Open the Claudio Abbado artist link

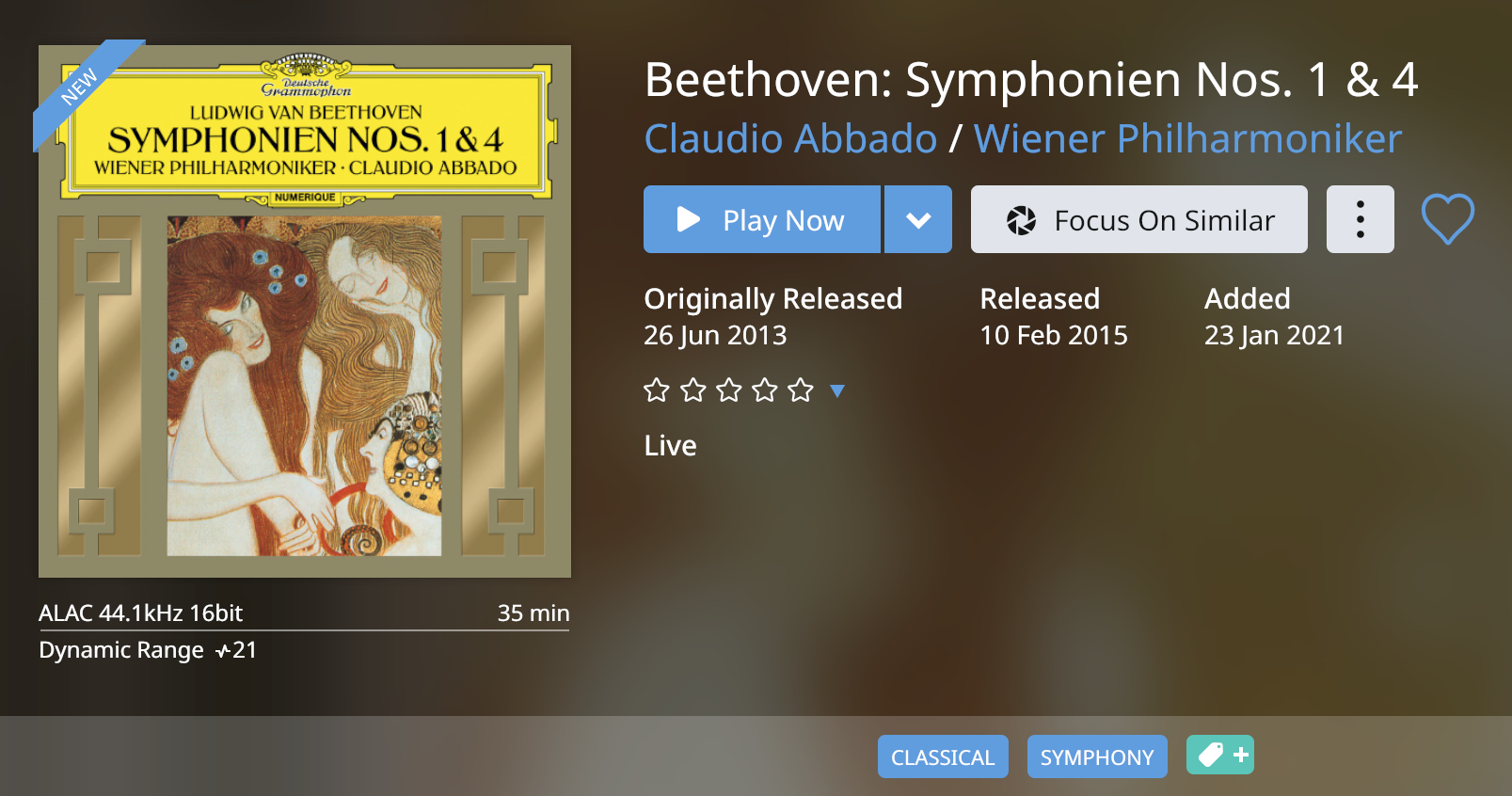790,139
